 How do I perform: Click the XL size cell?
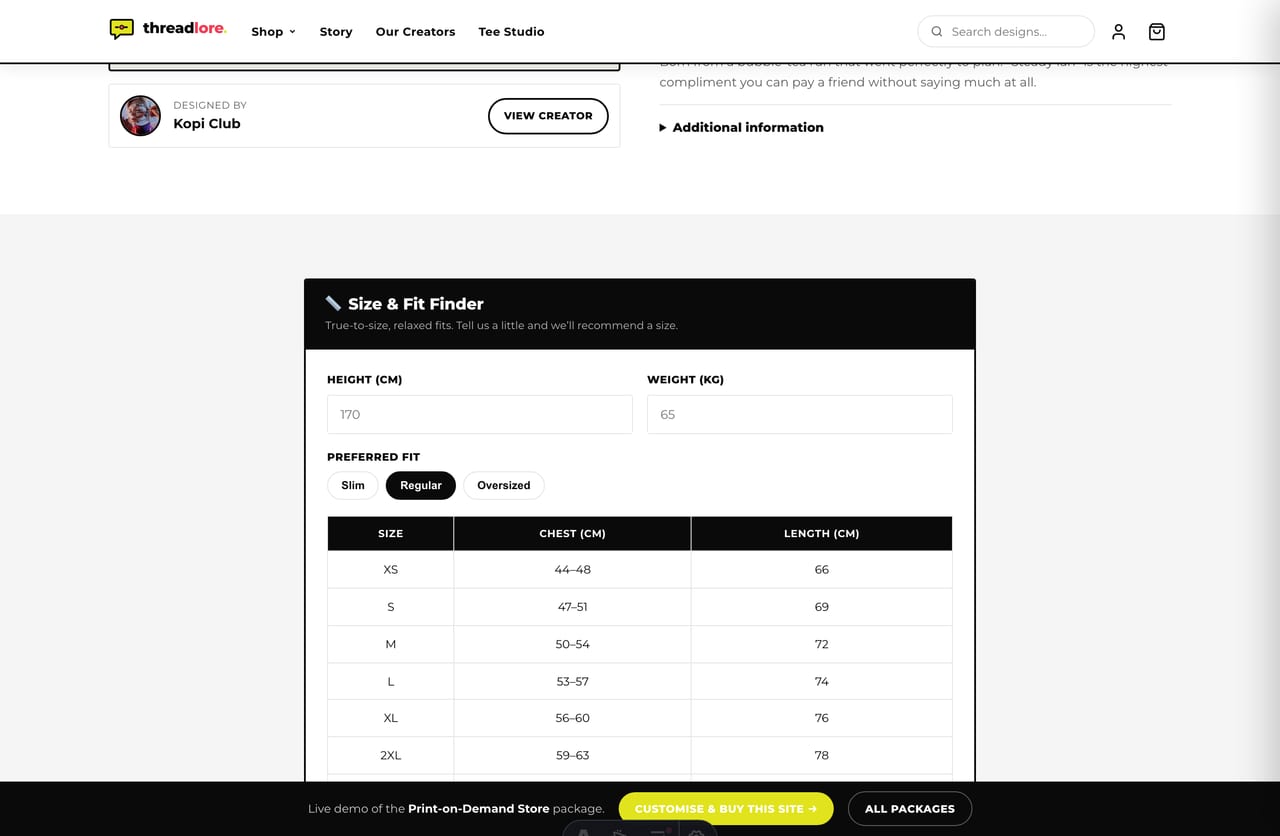(391, 718)
